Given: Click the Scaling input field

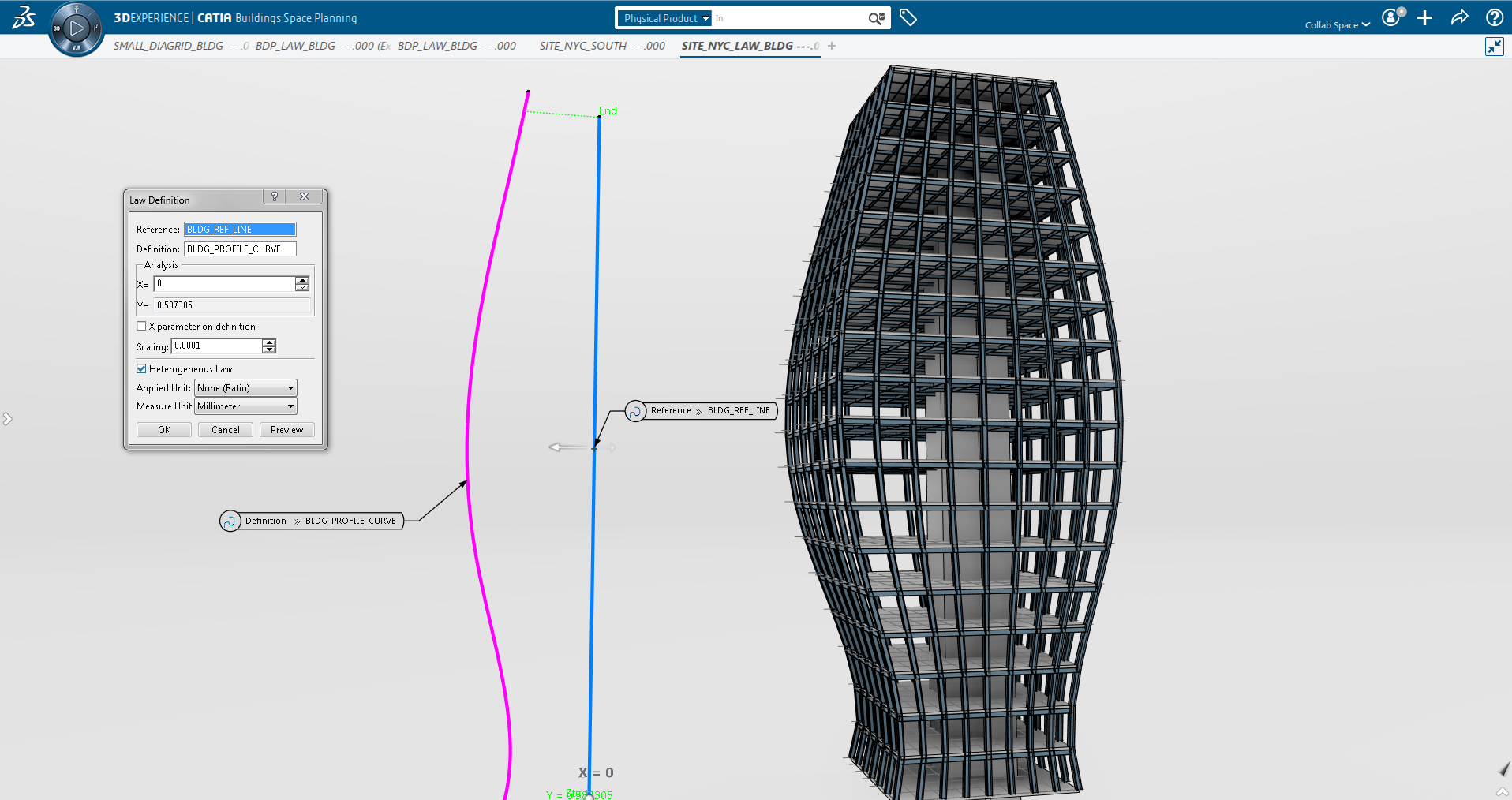Looking at the screenshot, I should [217, 346].
